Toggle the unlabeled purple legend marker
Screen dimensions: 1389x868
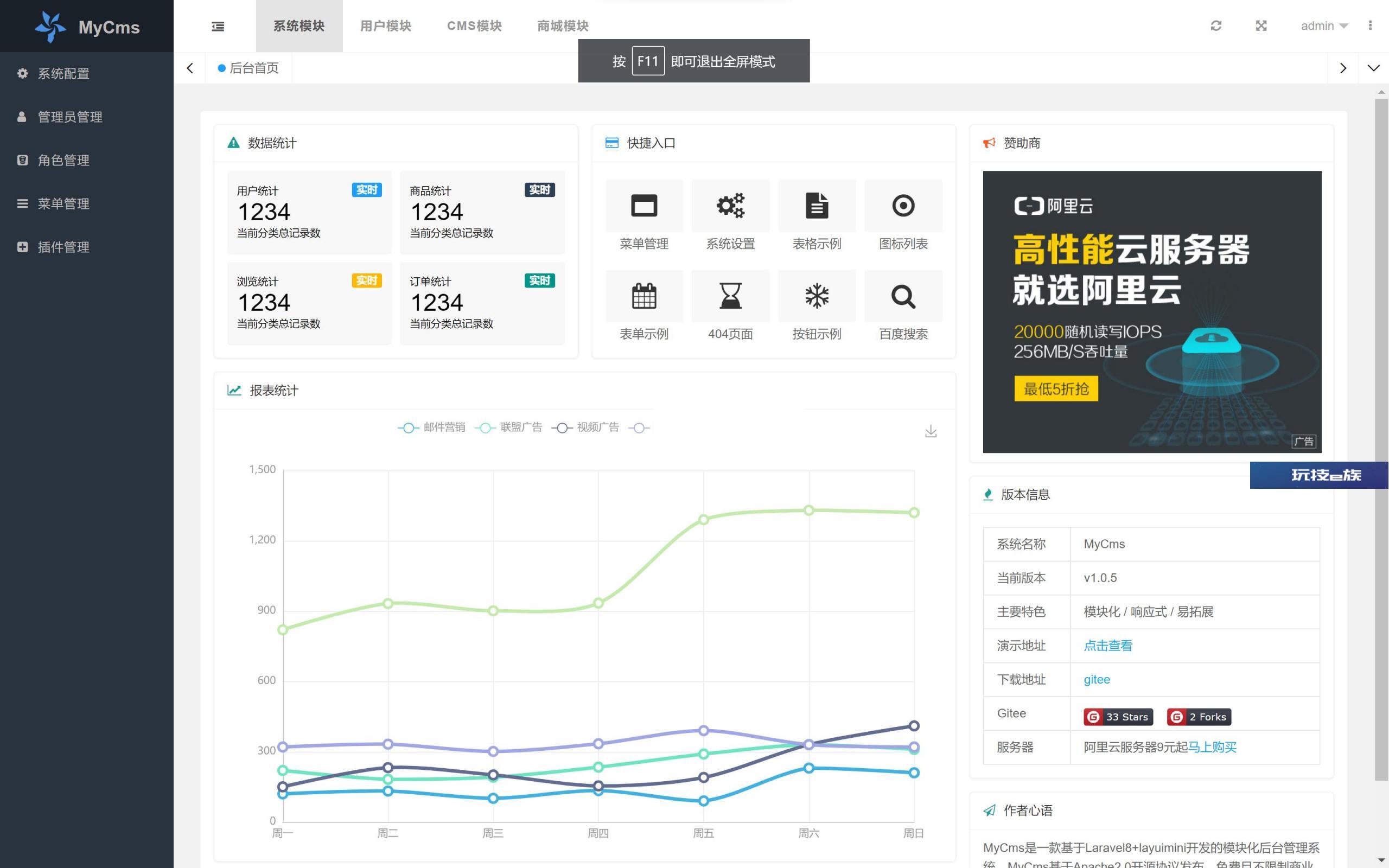click(639, 427)
